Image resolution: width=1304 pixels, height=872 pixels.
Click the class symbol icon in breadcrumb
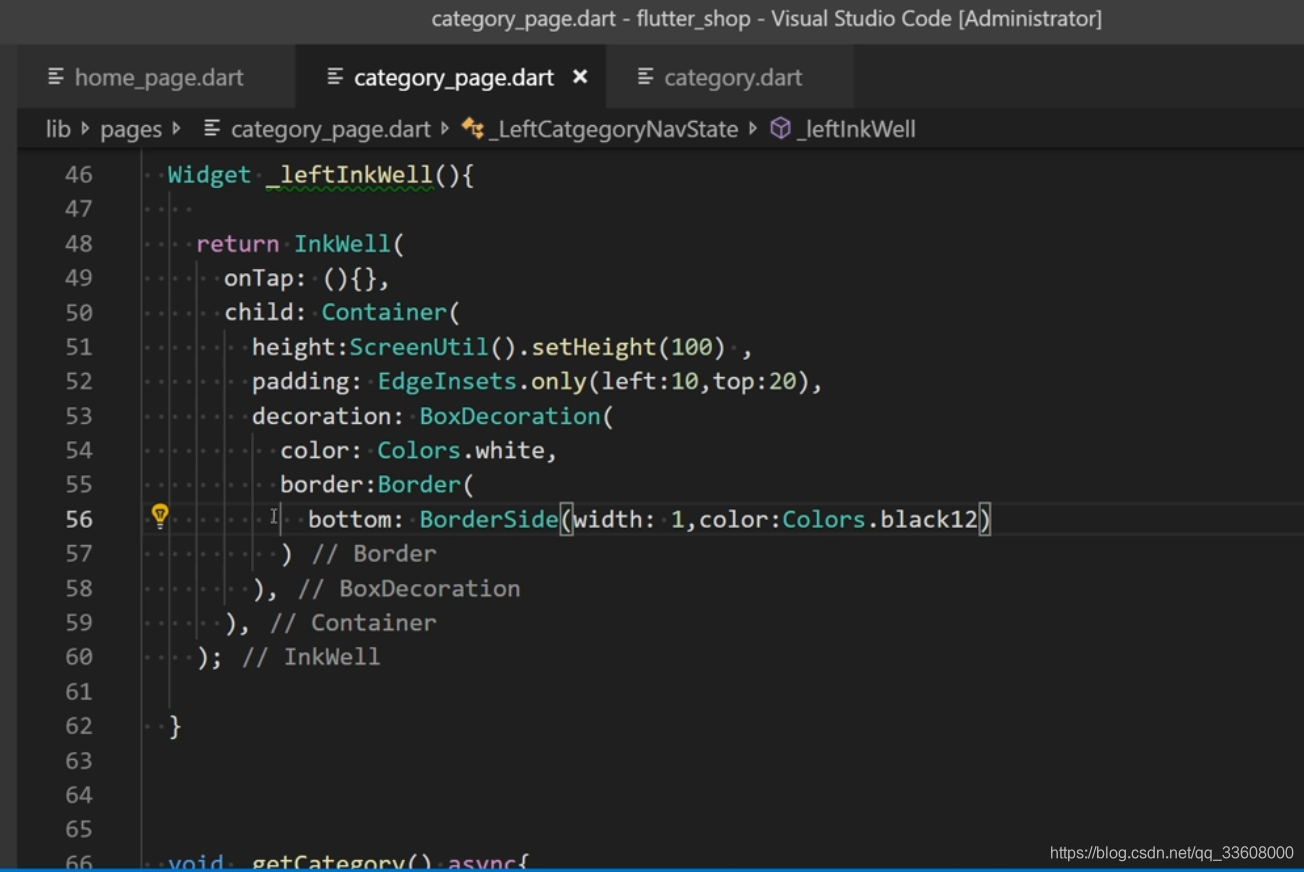click(x=473, y=129)
